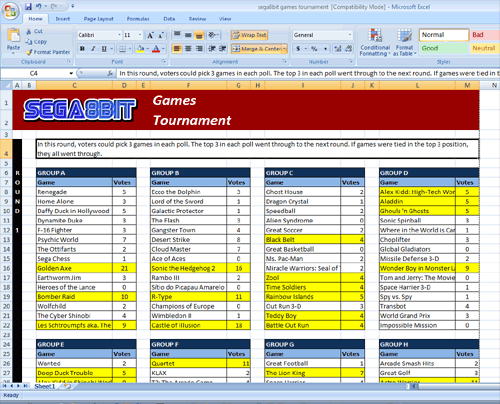Save the workbook from quick access toolbar
This screenshot has width=500, height=404.
tap(28, 6)
